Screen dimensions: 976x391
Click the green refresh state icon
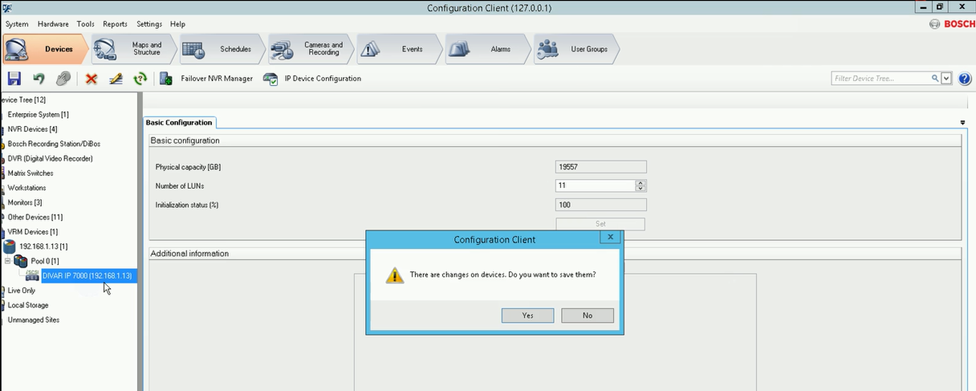pyautogui.click(x=140, y=78)
